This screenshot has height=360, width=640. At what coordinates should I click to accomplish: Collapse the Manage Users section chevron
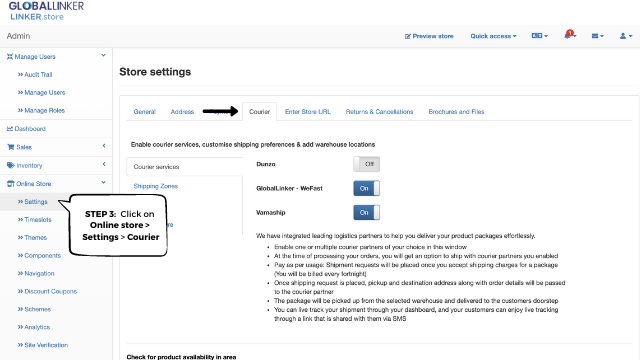pyautogui.click(x=104, y=56)
